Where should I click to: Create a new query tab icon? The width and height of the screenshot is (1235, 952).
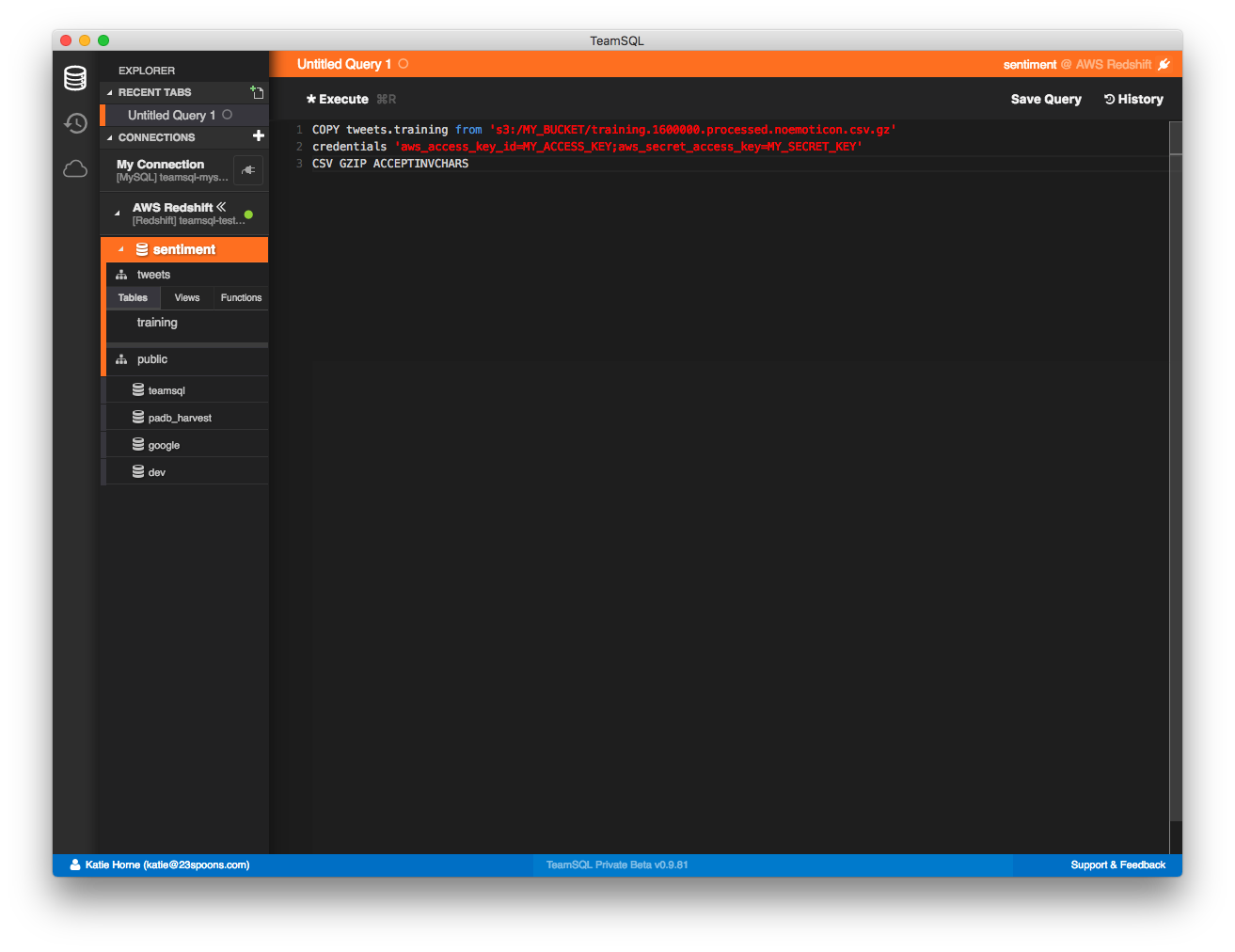point(257,92)
